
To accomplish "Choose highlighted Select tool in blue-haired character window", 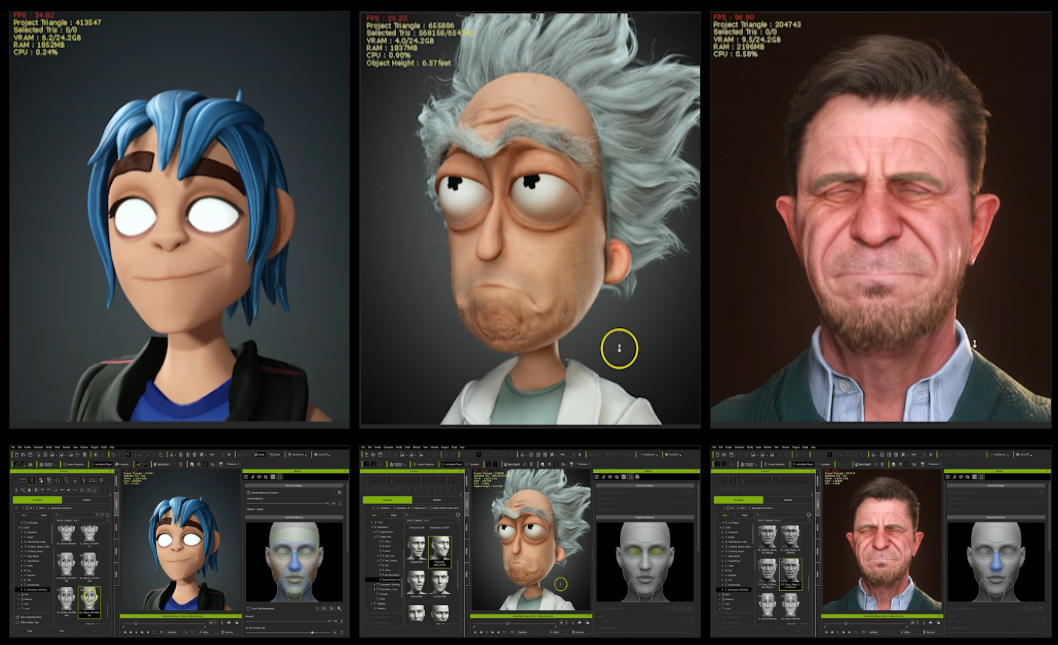I will pyautogui.click(x=128, y=455).
